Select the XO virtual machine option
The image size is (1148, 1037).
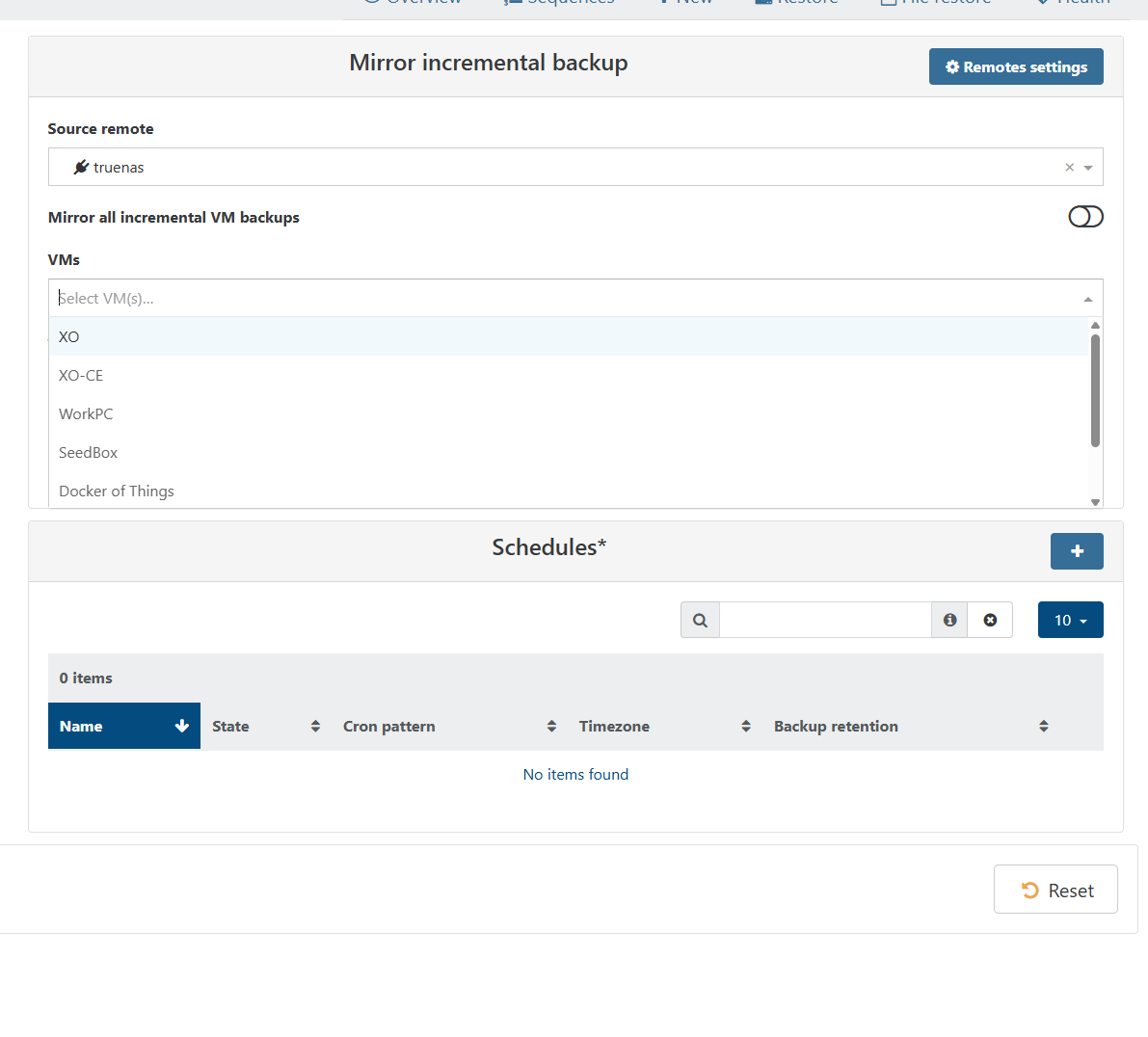pyautogui.click(x=69, y=336)
